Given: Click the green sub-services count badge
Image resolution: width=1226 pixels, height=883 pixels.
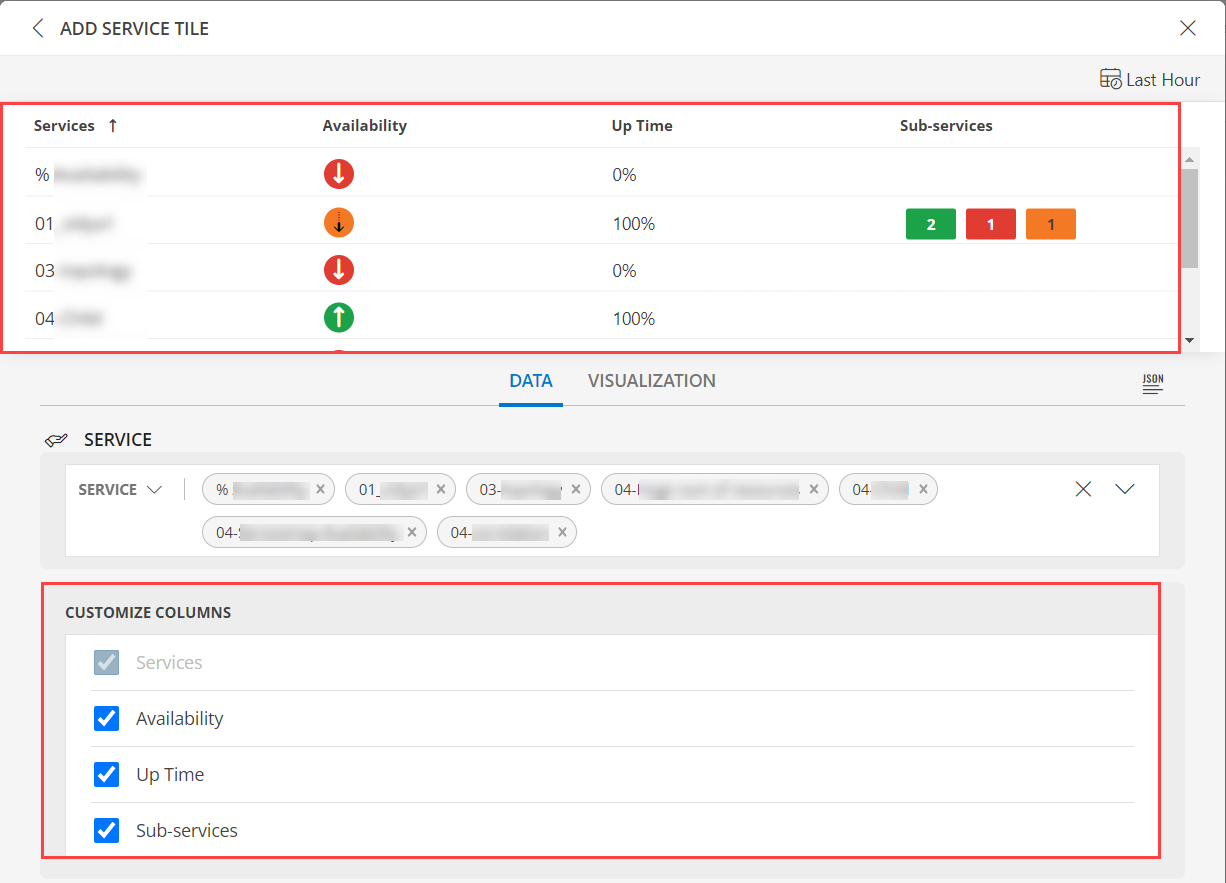Looking at the screenshot, I should point(930,224).
